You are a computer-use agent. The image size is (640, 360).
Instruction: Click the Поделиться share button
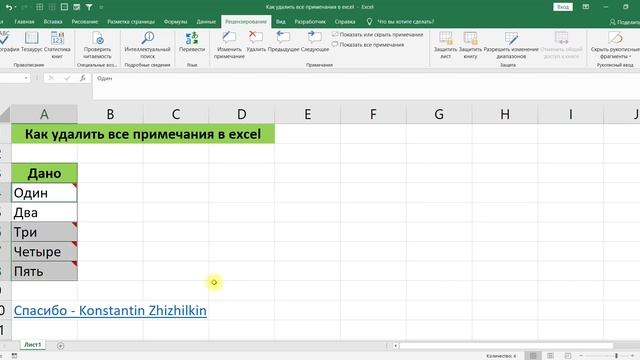coord(624,22)
